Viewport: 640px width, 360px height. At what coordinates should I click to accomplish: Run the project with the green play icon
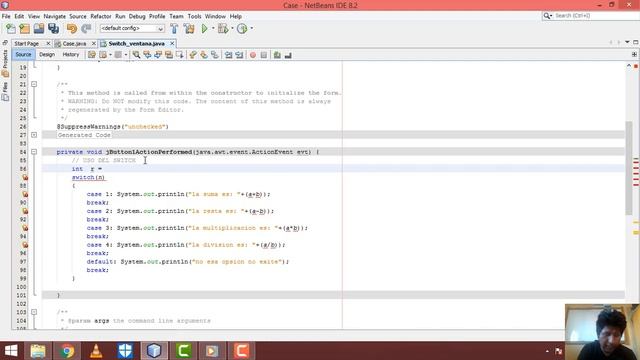coord(204,29)
